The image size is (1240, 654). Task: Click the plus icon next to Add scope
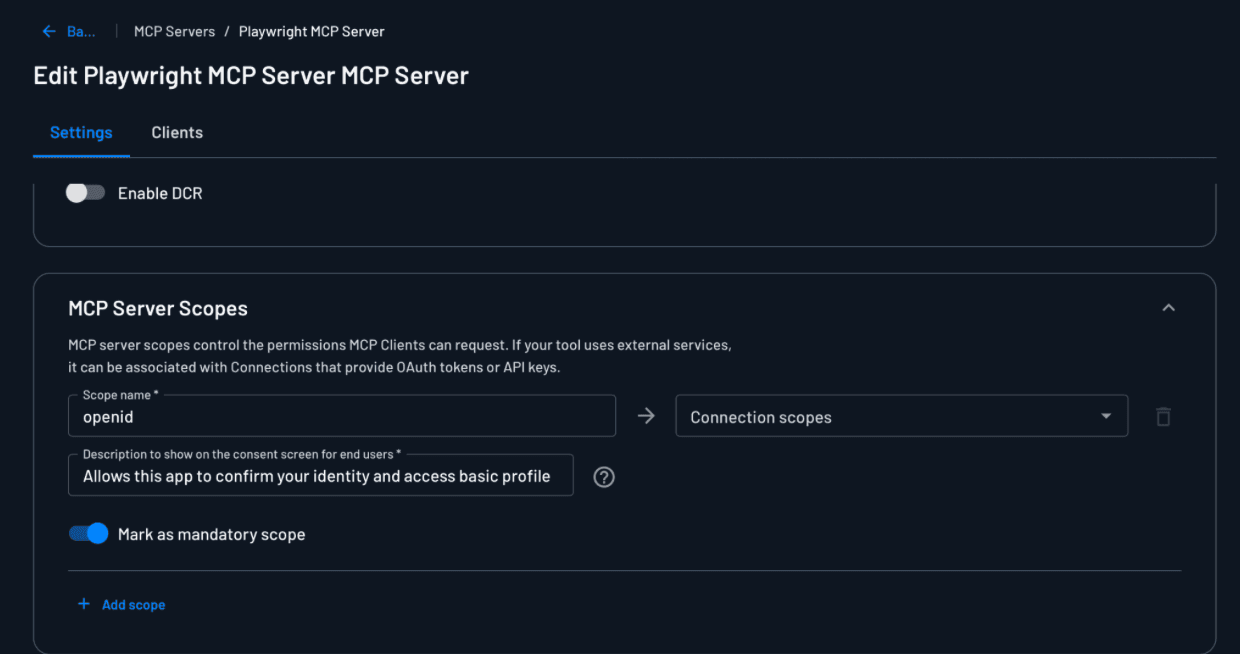pos(84,604)
